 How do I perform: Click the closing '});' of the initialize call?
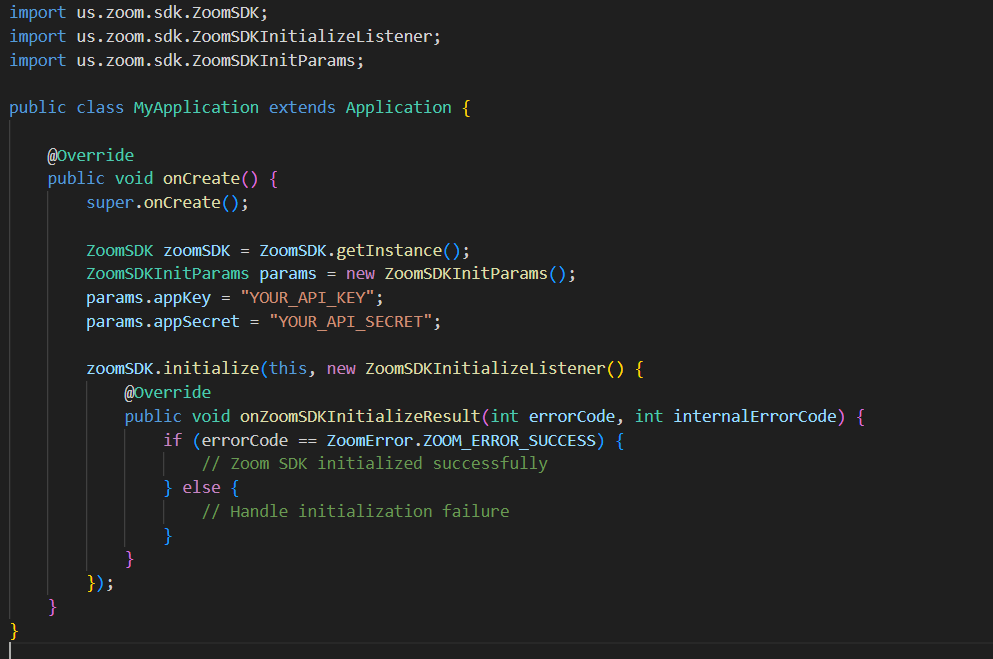click(100, 583)
